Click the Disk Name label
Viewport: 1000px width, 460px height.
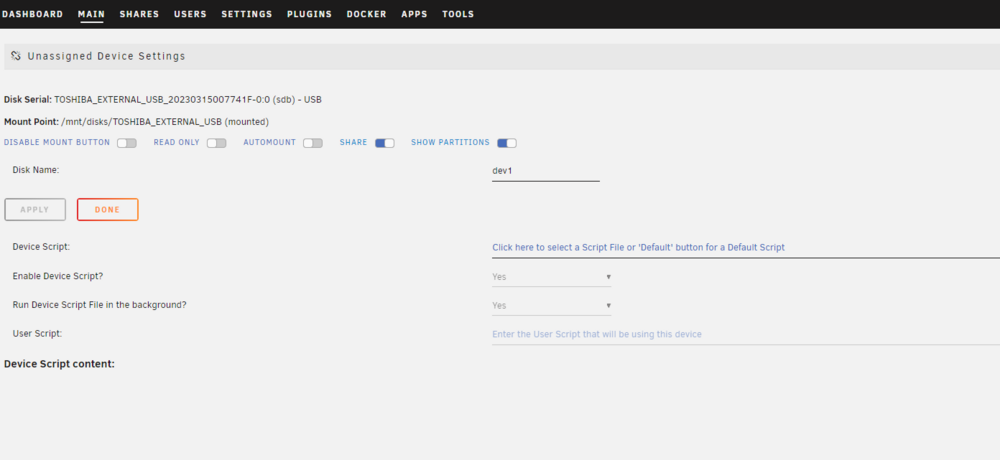(36, 170)
